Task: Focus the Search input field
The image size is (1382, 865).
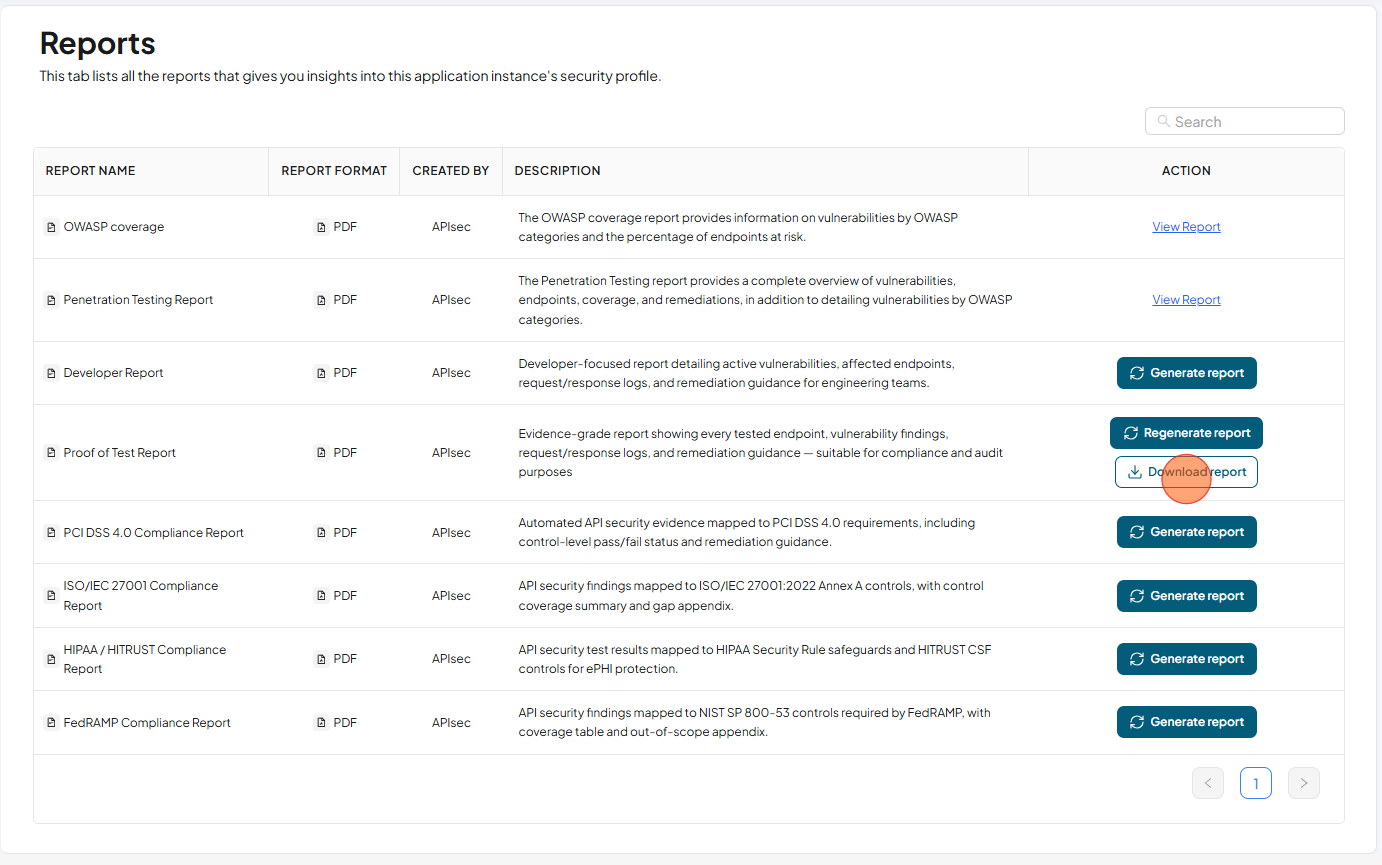Action: pos(1245,121)
